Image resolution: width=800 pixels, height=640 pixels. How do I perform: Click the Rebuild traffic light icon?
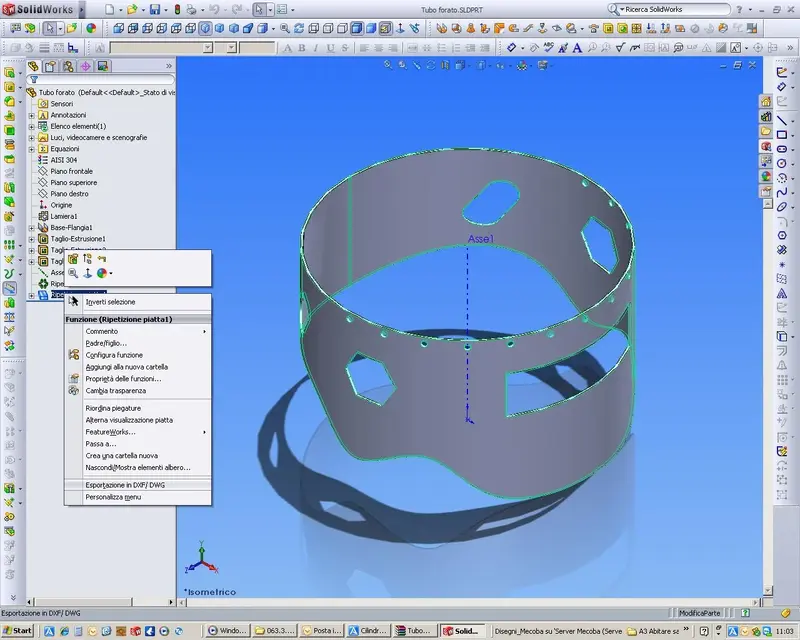(x=178, y=9)
